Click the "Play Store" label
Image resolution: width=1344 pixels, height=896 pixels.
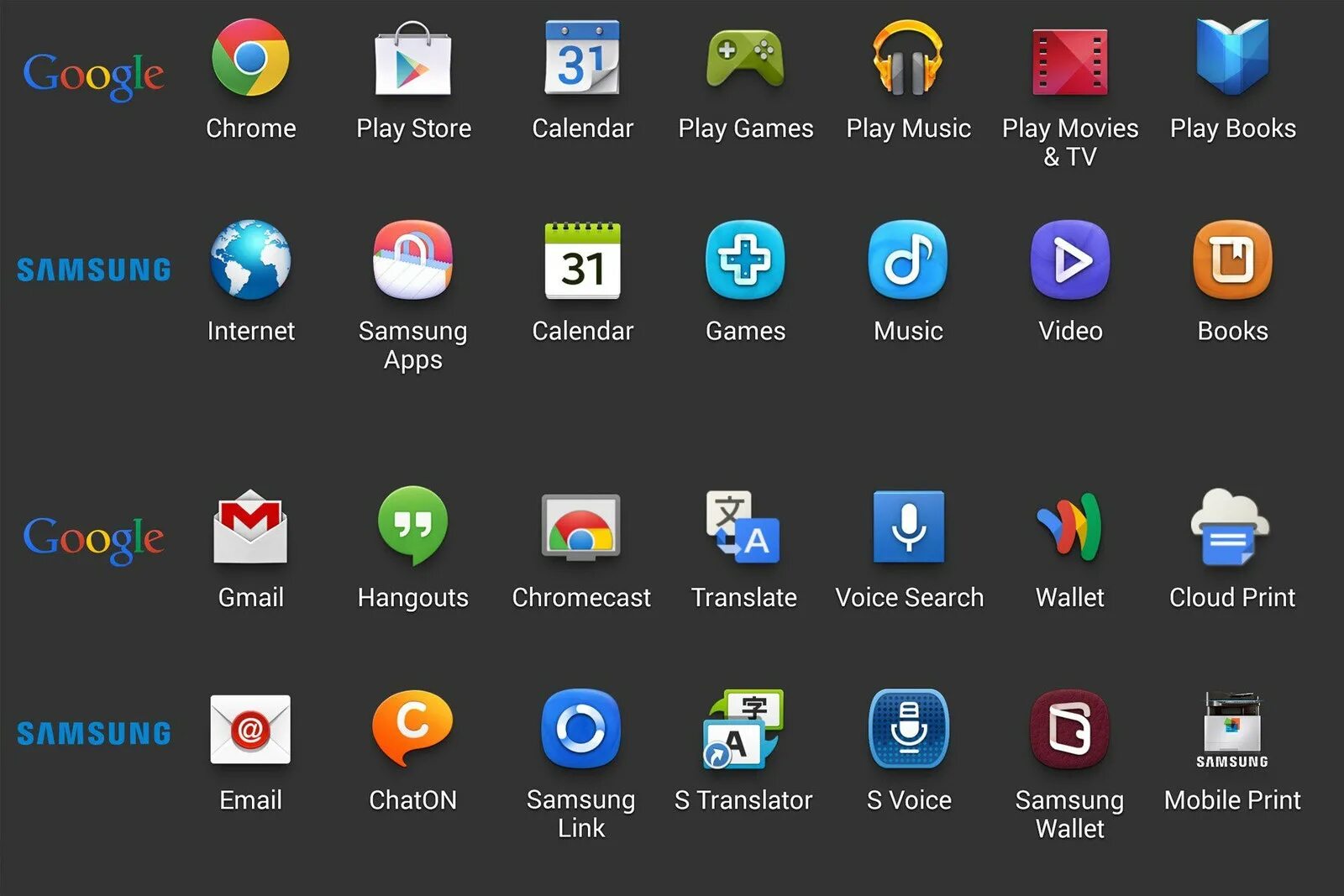point(413,129)
